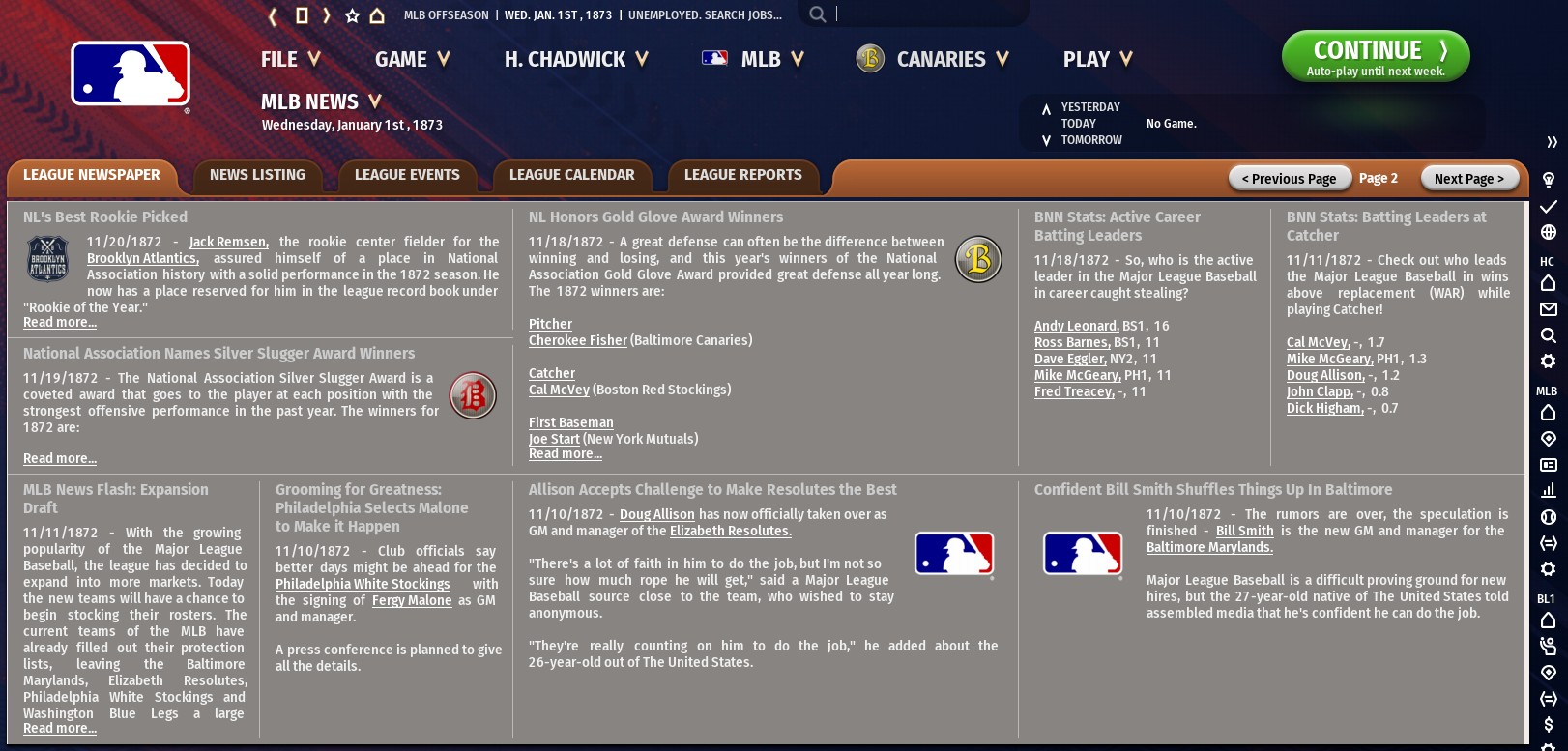Switch to the League Reports tab

click(742, 175)
